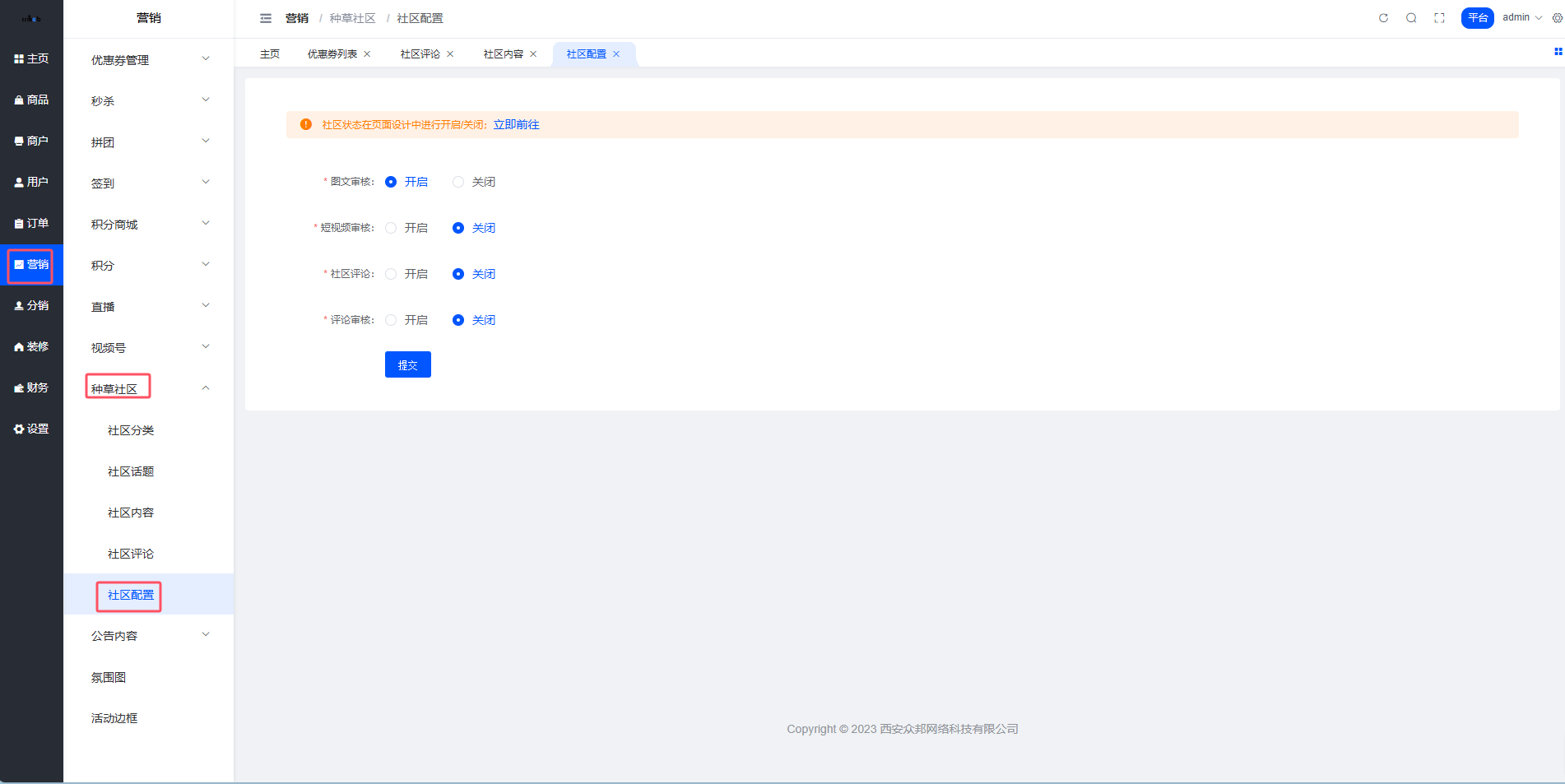The image size is (1565, 784).
Task: Open the admin user dropdown
Action: (x=1521, y=17)
